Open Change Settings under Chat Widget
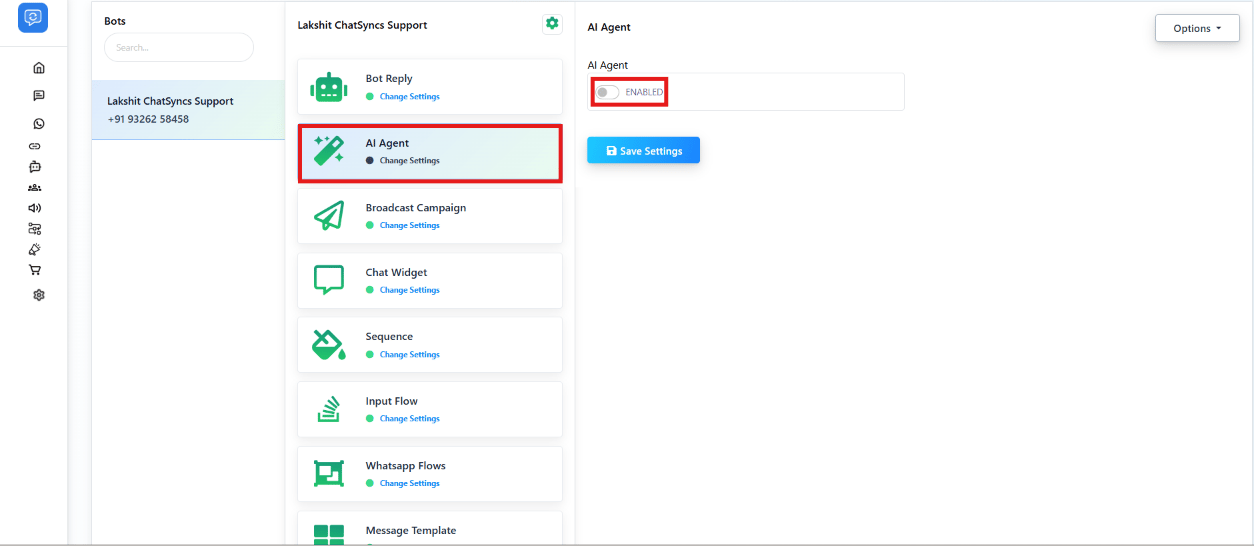 point(409,290)
